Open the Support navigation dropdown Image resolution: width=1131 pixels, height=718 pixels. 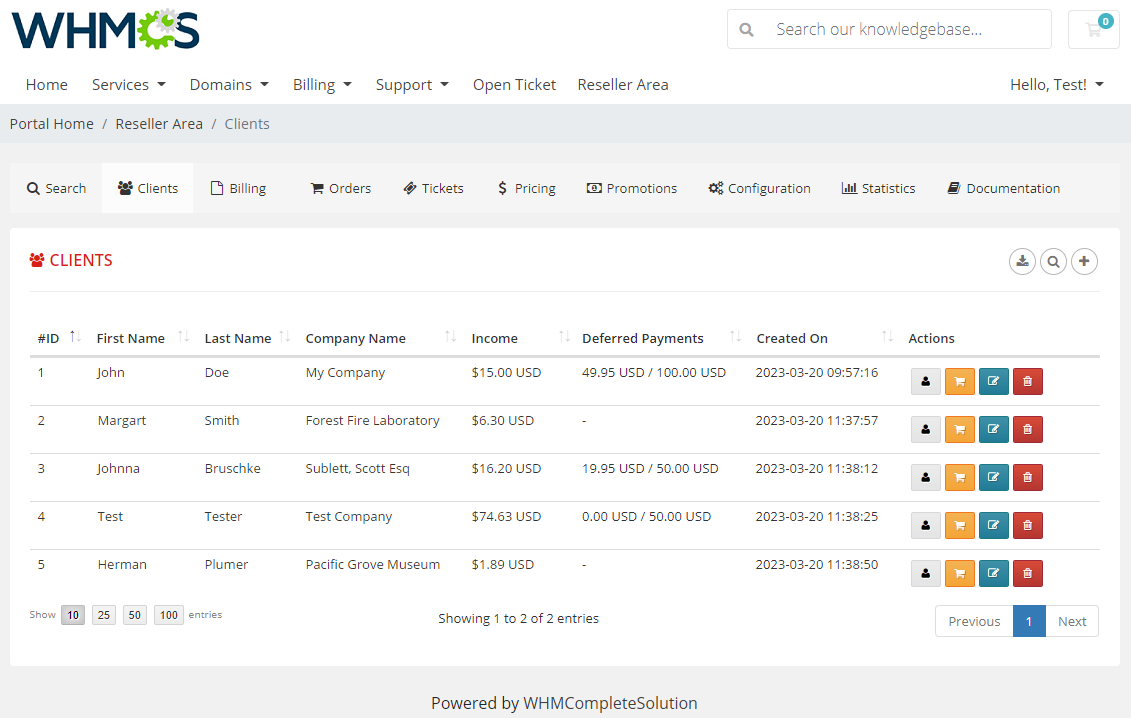click(412, 84)
